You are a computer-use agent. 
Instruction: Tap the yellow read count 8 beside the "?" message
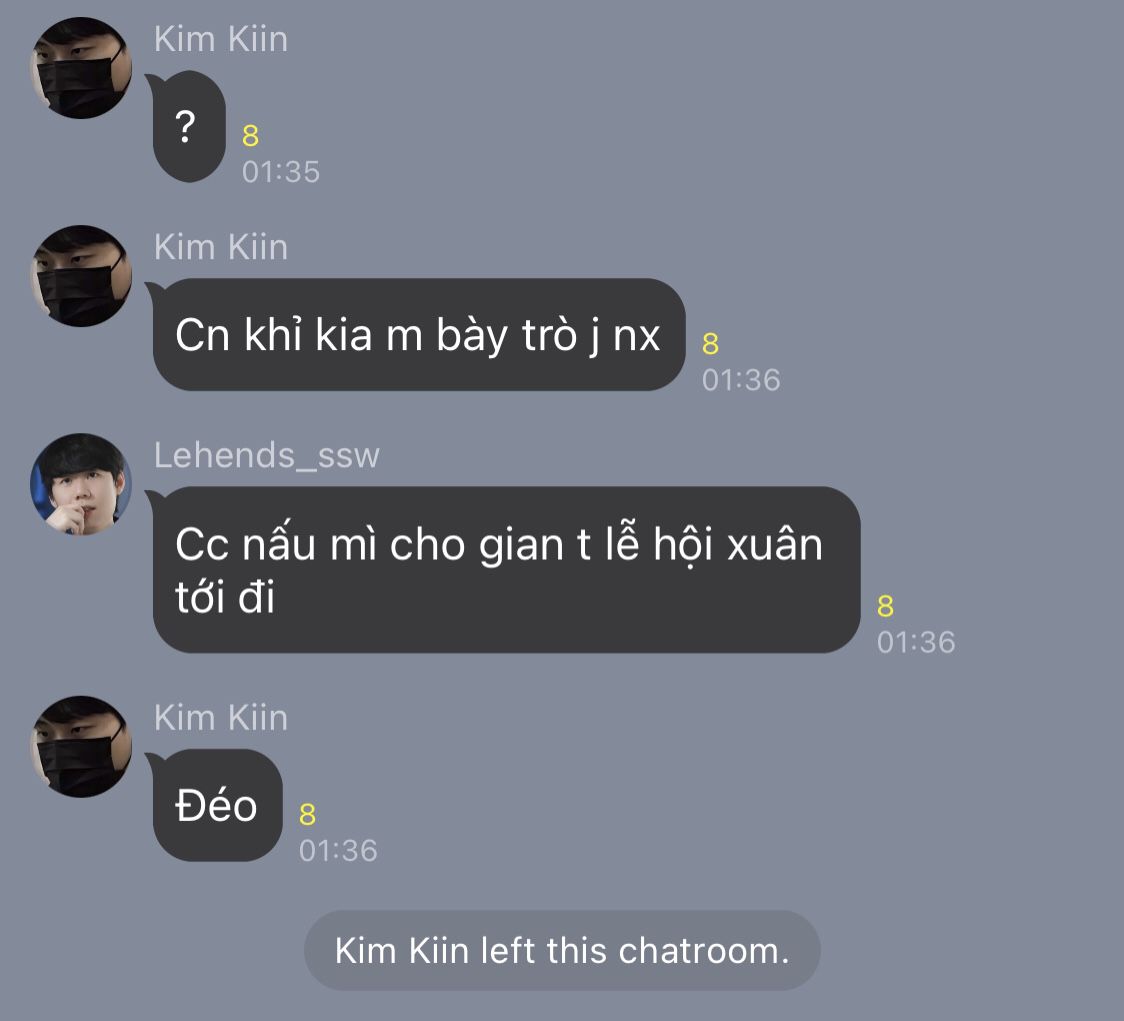coord(250,136)
